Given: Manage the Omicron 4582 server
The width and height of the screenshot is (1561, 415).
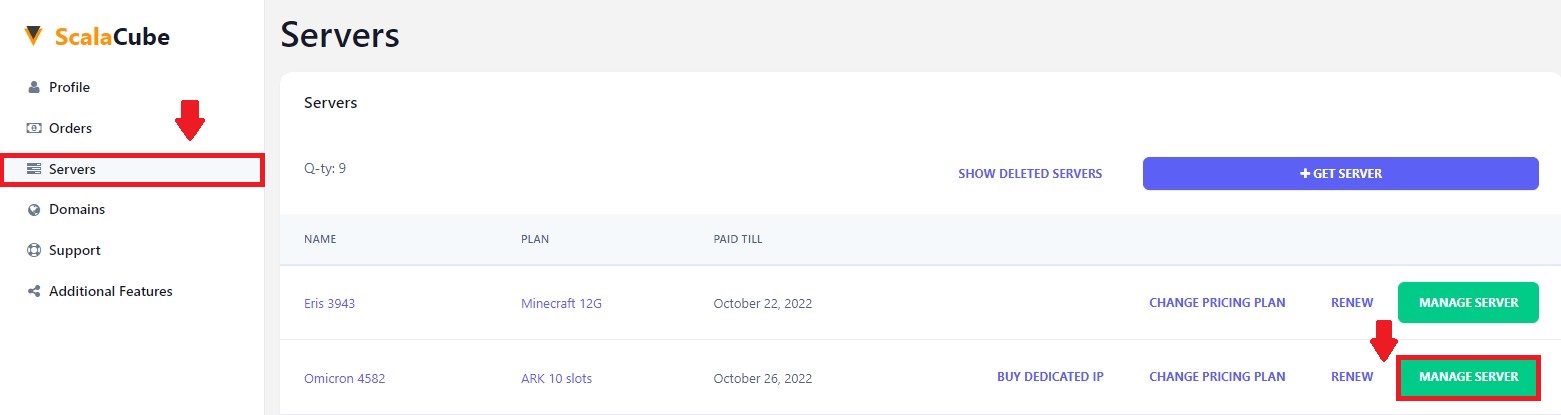Looking at the screenshot, I should click(1467, 377).
